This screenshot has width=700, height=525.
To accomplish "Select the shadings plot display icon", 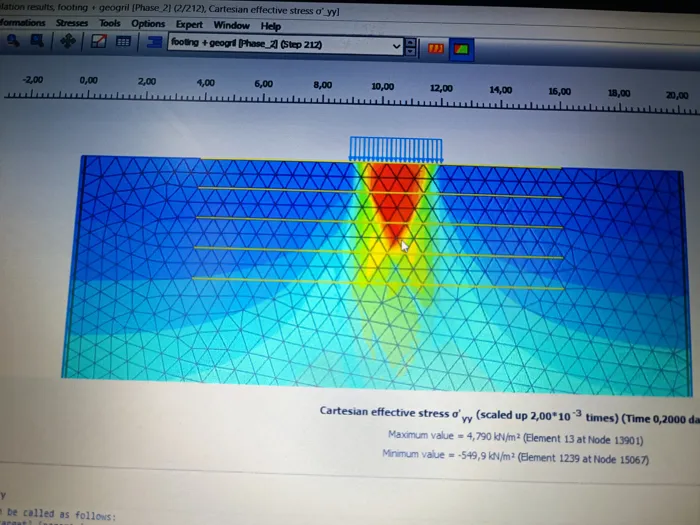I will [x=461, y=49].
